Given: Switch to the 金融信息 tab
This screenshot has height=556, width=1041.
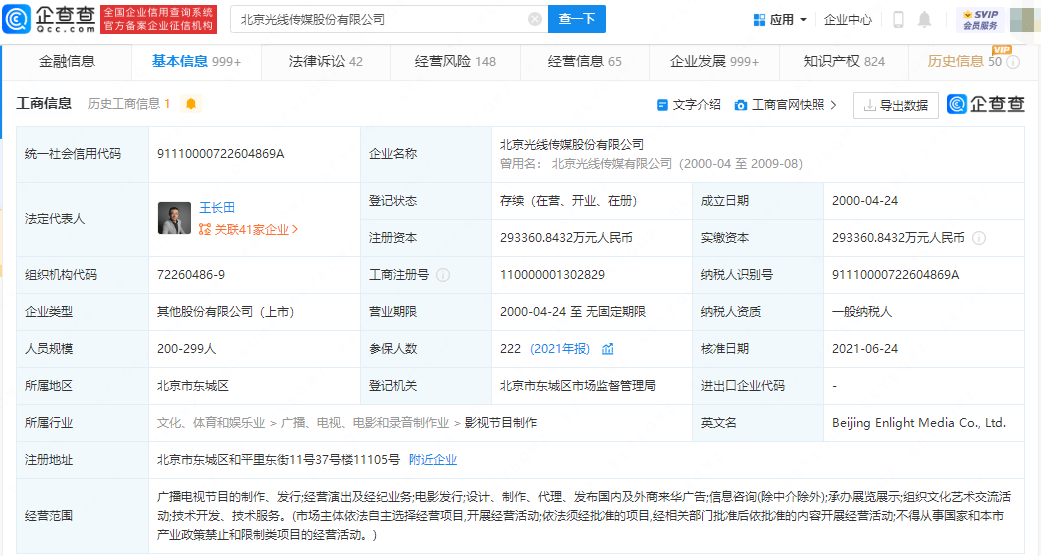Looking at the screenshot, I should click(67, 62).
